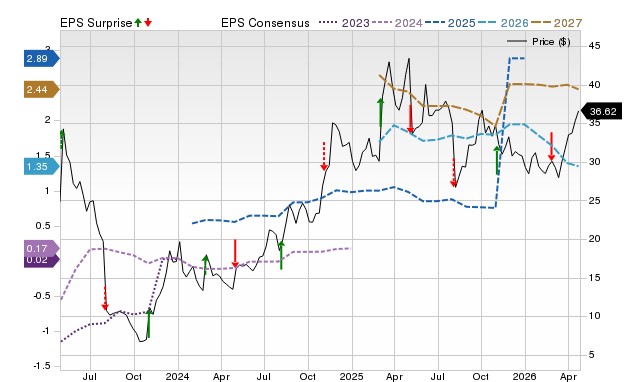Click the dotted red surprise arrow near November 2024
This screenshot has width=640, height=382.
pos(324,156)
